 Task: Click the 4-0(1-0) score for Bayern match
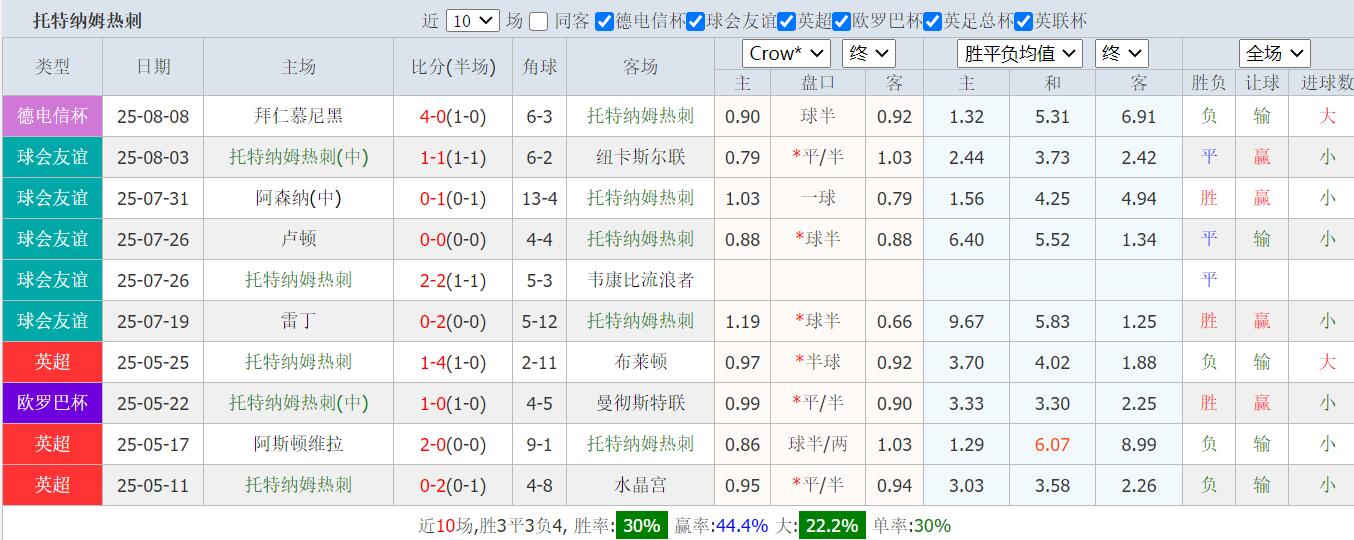click(x=453, y=116)
